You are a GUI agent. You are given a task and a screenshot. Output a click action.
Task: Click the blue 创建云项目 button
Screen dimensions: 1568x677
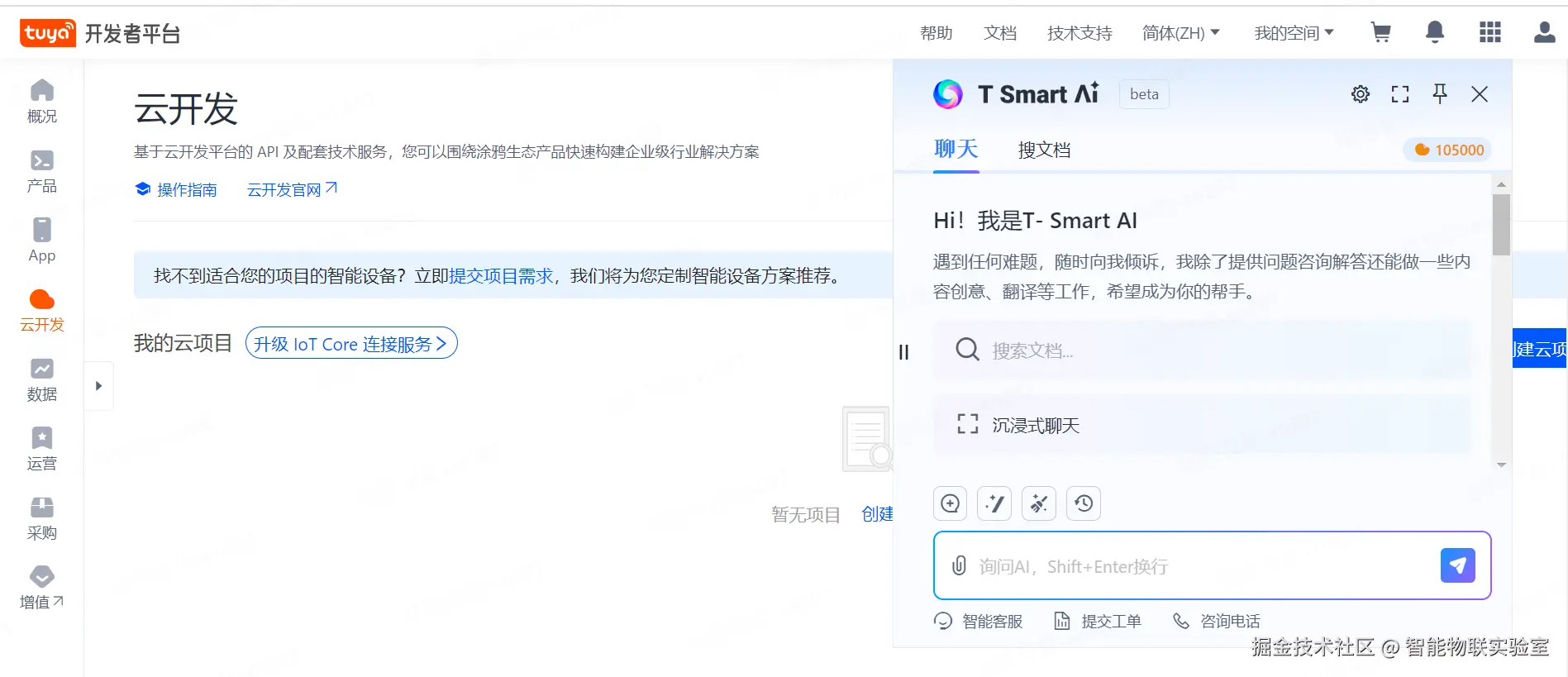pos(1540,348)
